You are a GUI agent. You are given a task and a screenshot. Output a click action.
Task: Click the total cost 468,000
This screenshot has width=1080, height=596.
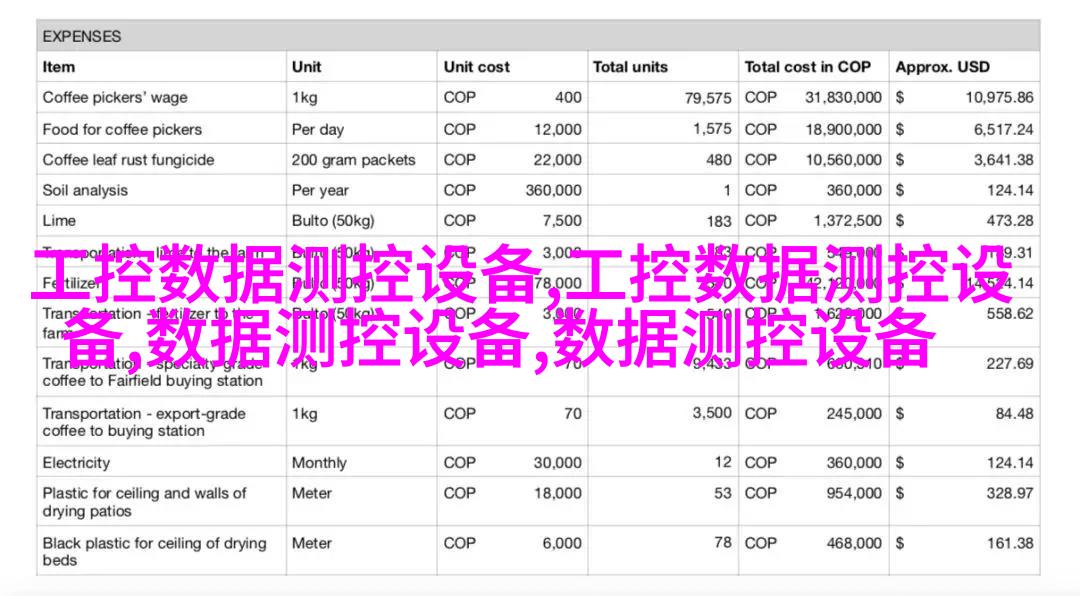(854, 543)
